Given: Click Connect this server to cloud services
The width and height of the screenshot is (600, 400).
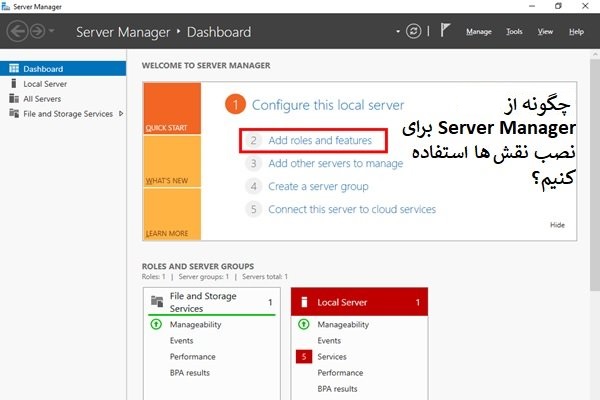Looking at the screenshot, I should tap(352, 209).
